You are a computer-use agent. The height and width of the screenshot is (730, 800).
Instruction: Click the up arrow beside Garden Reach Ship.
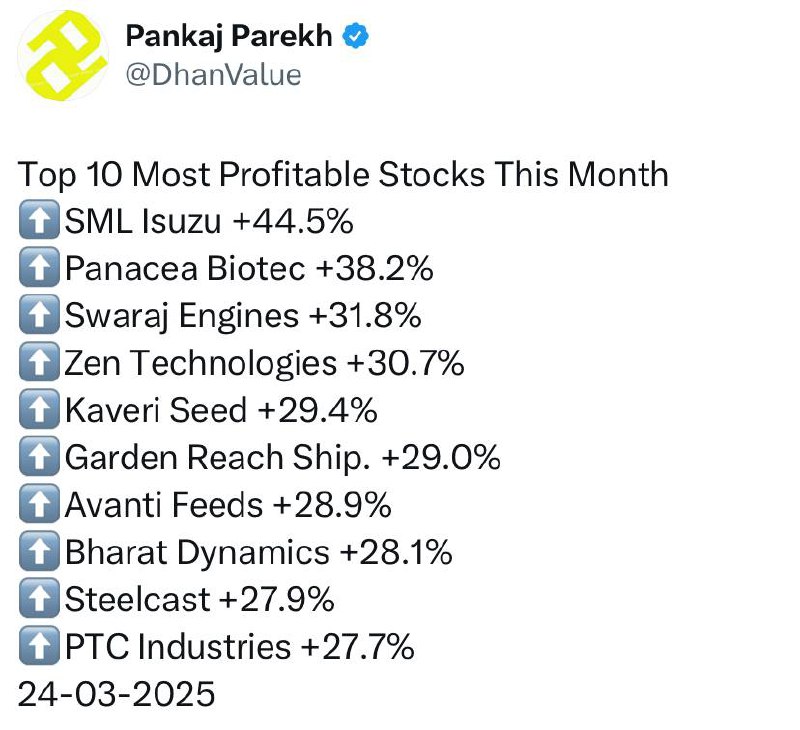[39, 457]
